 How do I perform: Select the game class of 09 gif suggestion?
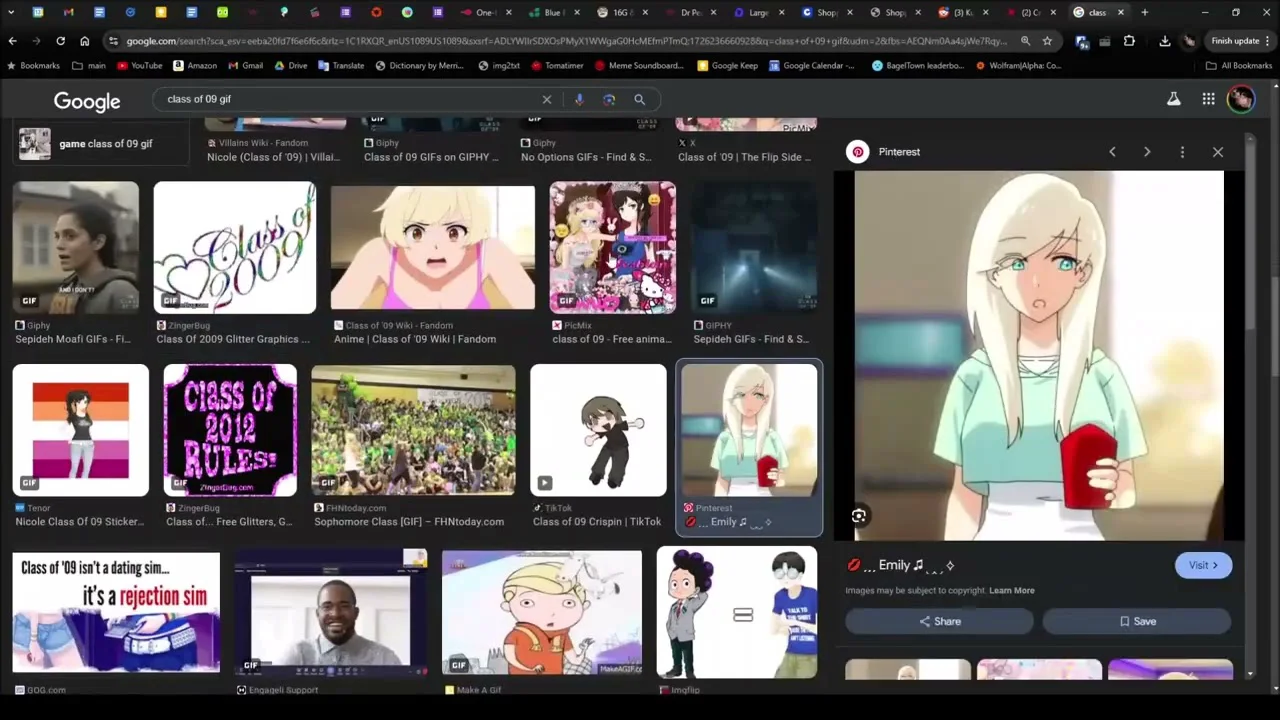103,144
